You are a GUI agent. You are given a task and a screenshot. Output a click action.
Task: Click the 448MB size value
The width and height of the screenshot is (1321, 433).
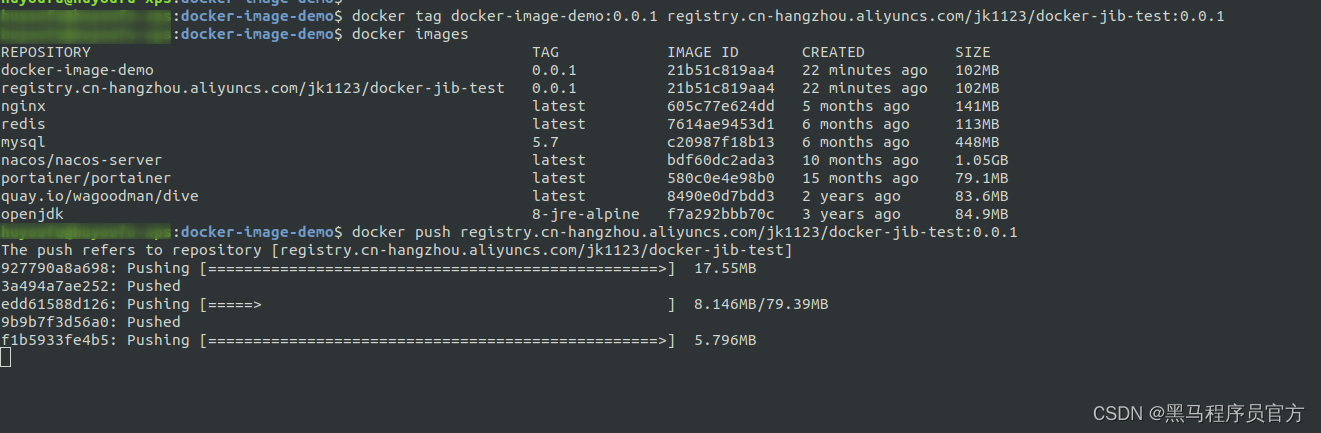coord(977,142)
